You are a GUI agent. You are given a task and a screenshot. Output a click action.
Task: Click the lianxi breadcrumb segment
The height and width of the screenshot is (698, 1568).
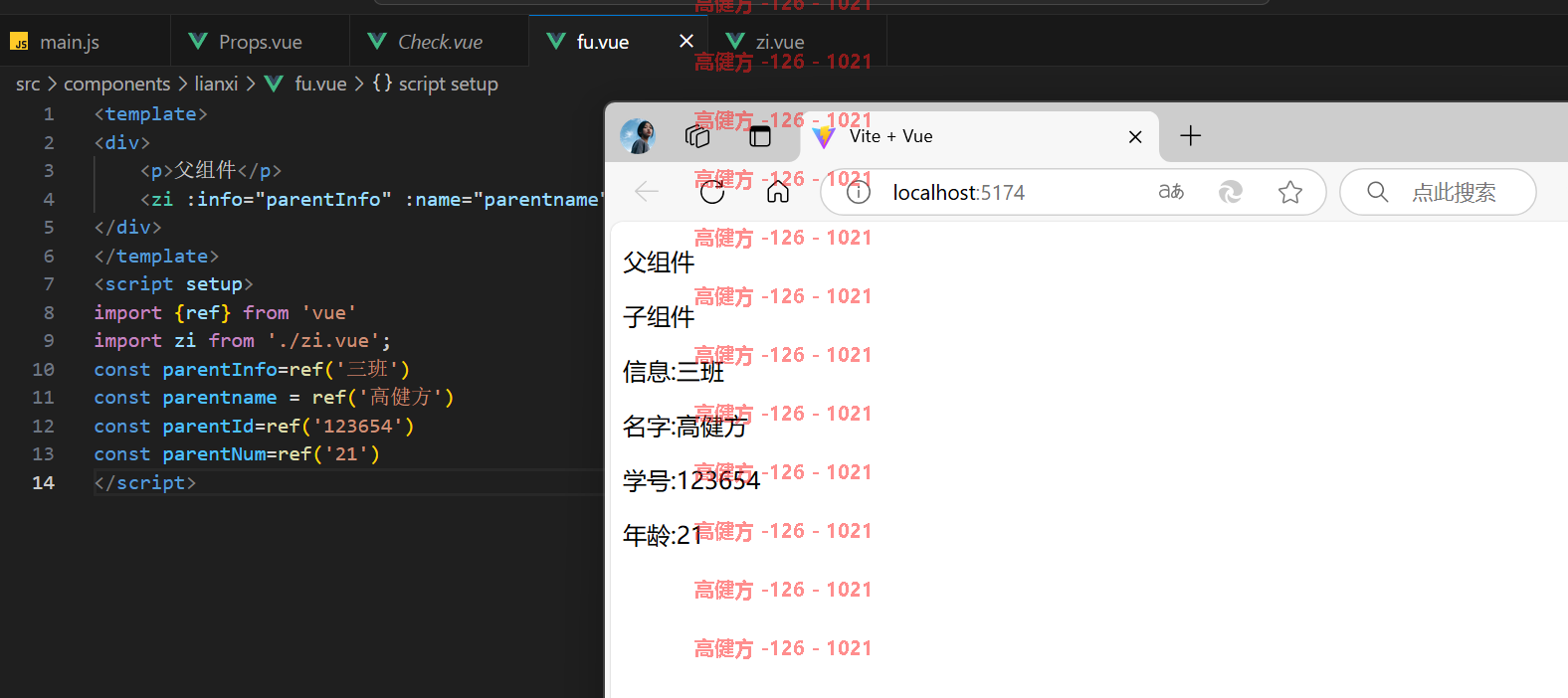pyautogui.click(x=216, y=84)
